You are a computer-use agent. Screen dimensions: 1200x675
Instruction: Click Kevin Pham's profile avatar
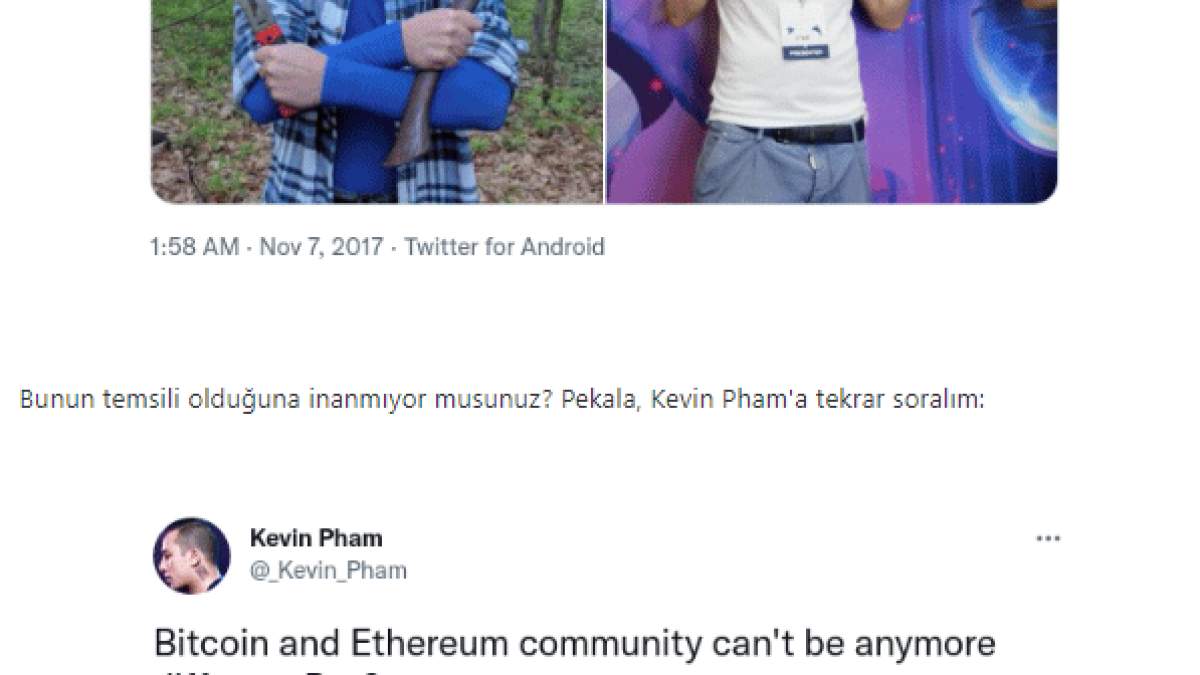coord(191,555)
